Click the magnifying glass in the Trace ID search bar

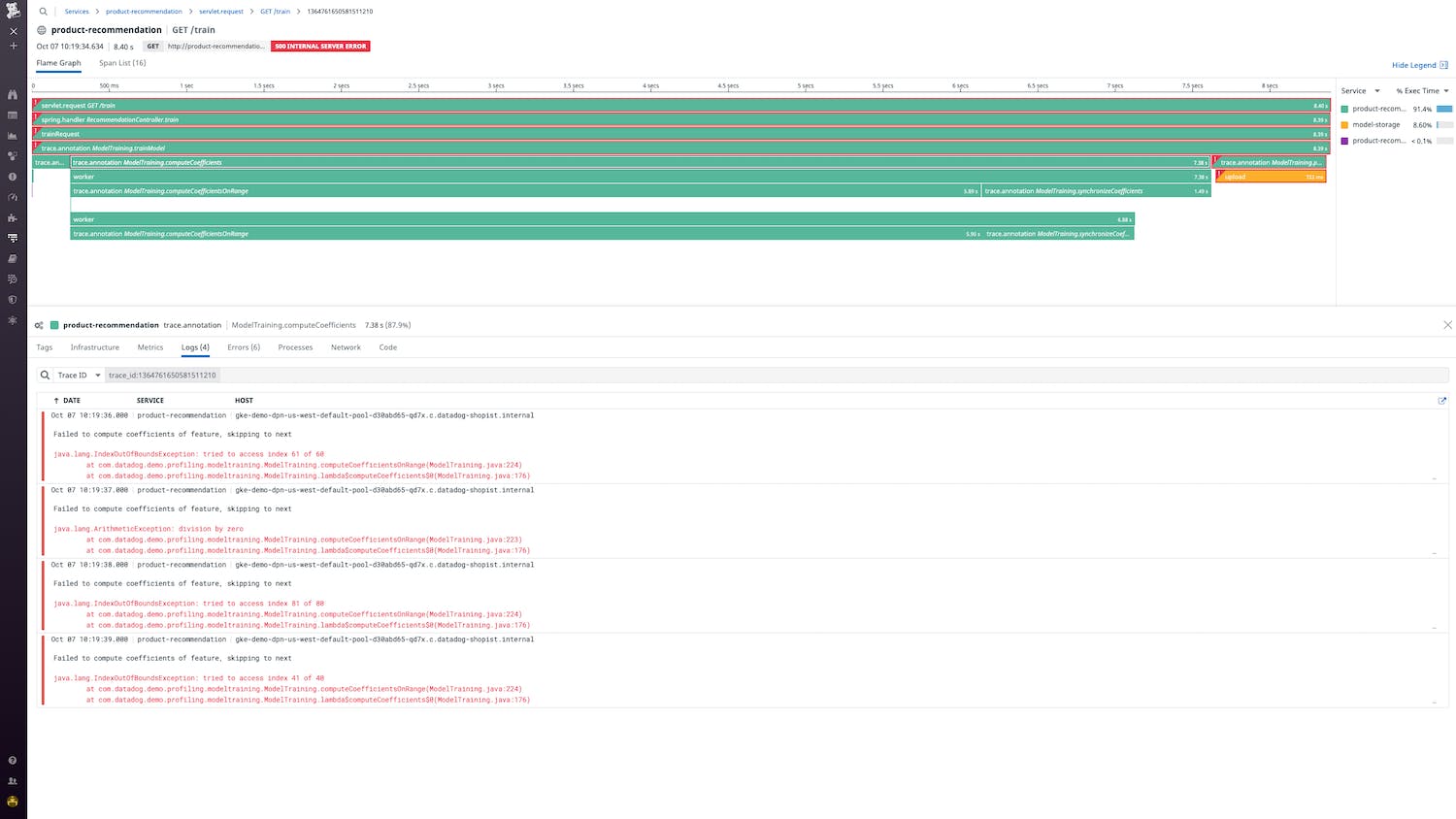point(44,375)
